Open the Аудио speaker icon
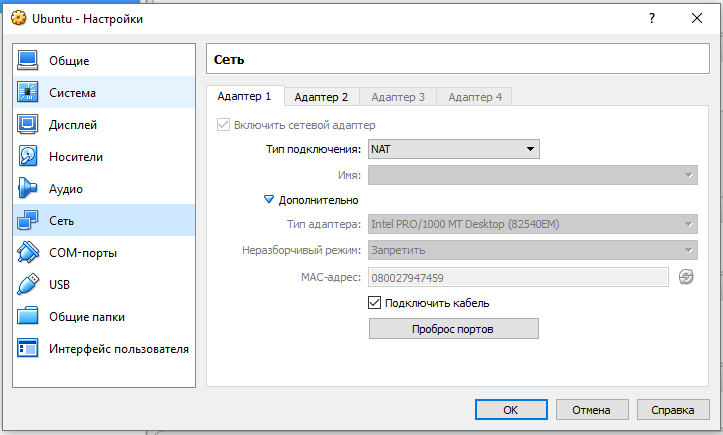The height and width of the screenshot is (435, 723). [x=28, y=189]
